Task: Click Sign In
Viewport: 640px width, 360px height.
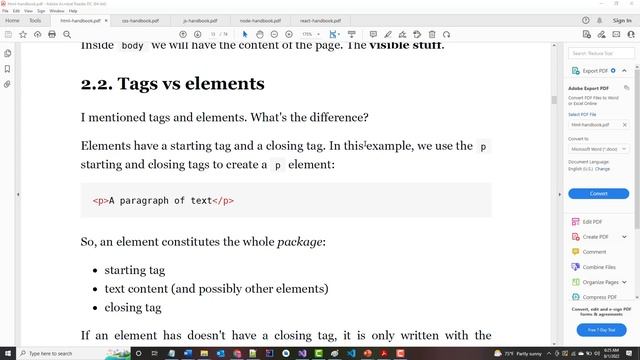Action: tap(622, 20)
